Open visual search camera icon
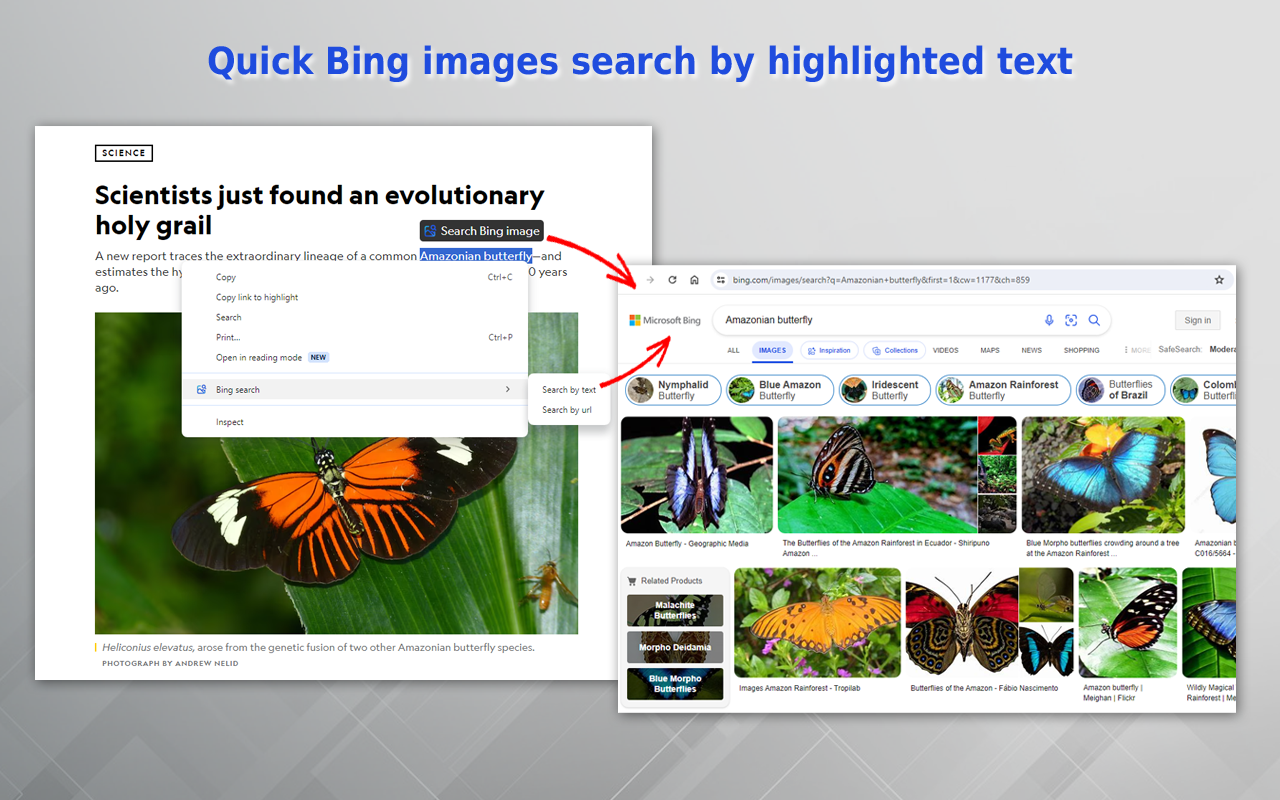The height and width of the screenshot is (800, 1280). (1071, 320)
